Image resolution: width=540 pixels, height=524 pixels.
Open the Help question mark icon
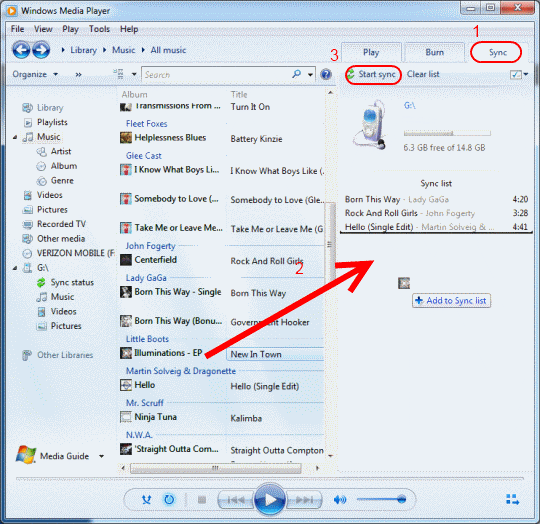326,74
